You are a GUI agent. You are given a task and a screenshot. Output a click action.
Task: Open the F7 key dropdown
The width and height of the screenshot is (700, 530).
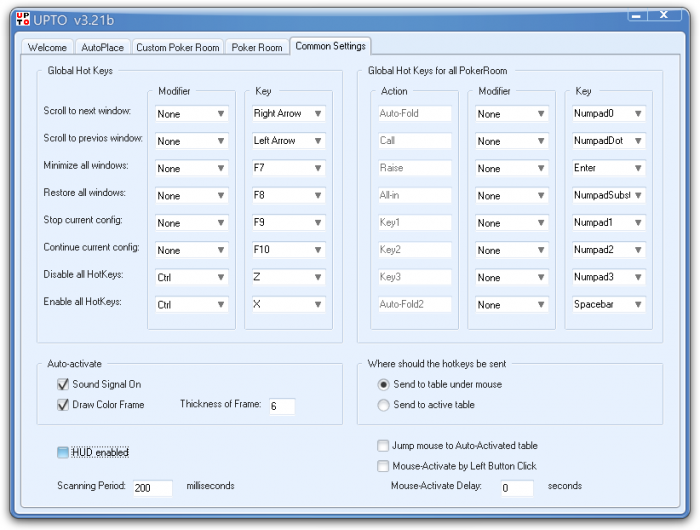(288, 168)
